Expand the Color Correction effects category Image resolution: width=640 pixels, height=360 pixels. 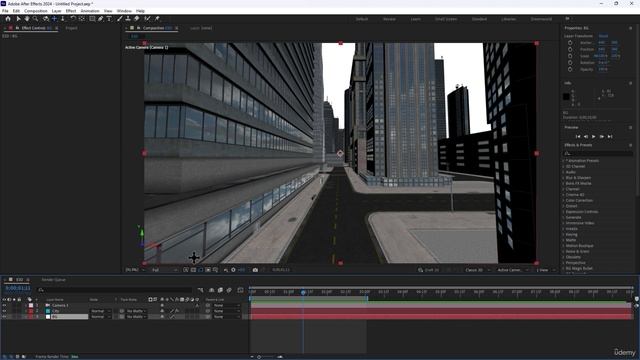click(x=563, y=200)
